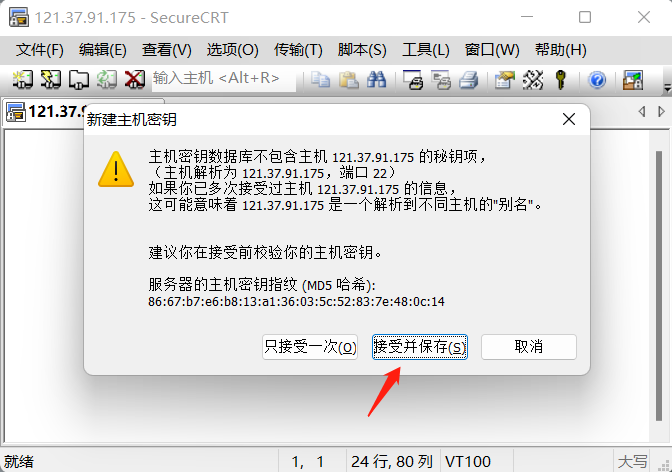
Task: Click the Public Key Assistant key icon
Action: [x=560, y=80]
